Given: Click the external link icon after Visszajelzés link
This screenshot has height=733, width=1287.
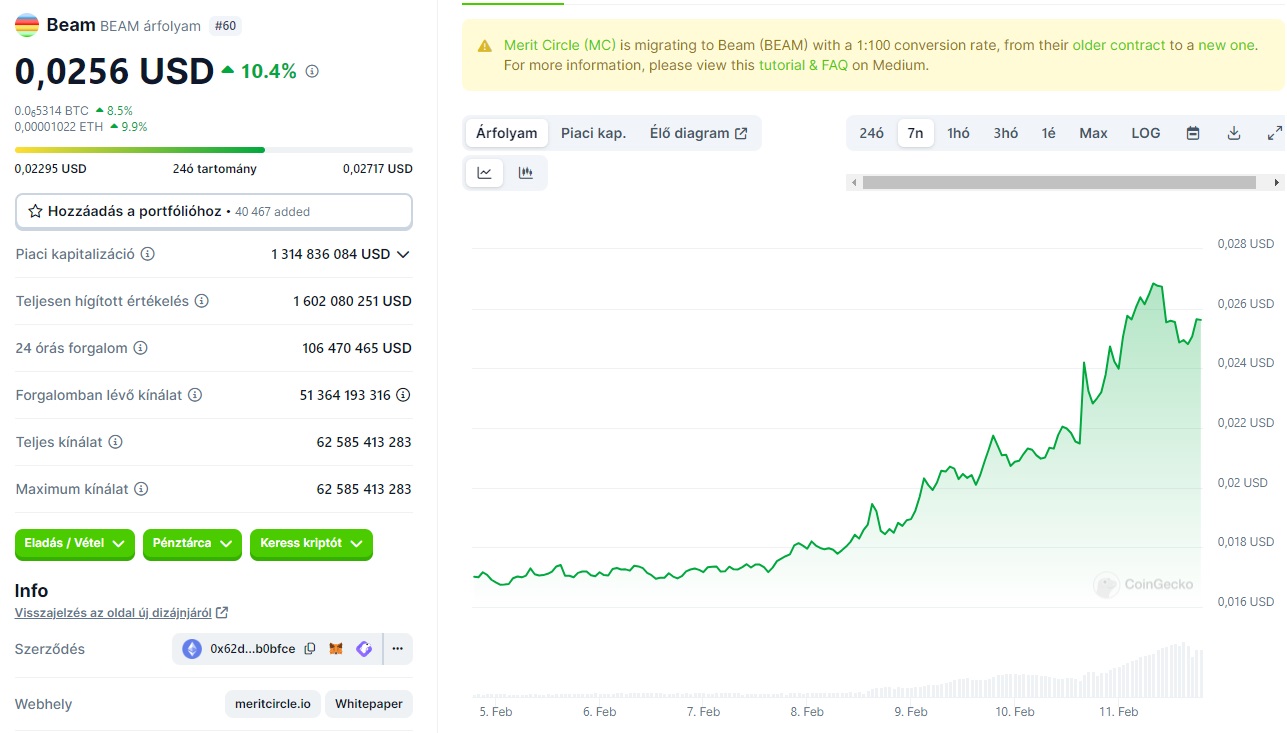Looking at the screenshot, I should (x=222, y=612).
